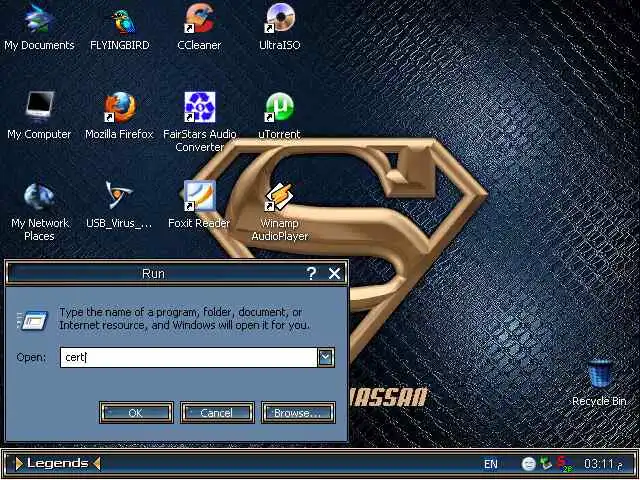Cancel the Run dialog
640x480 pixels.
point(217,413)
